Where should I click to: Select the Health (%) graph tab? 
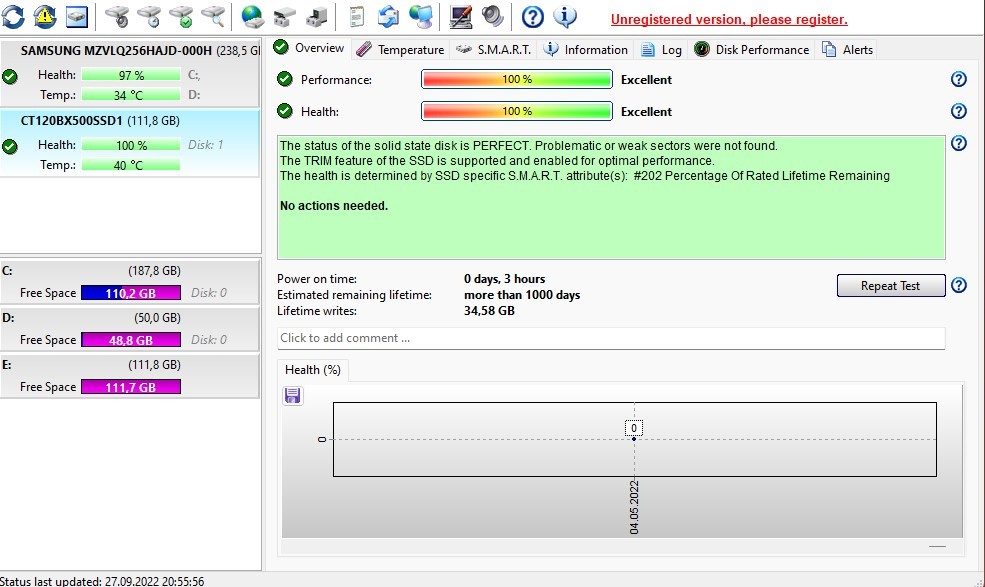[313, 370]
